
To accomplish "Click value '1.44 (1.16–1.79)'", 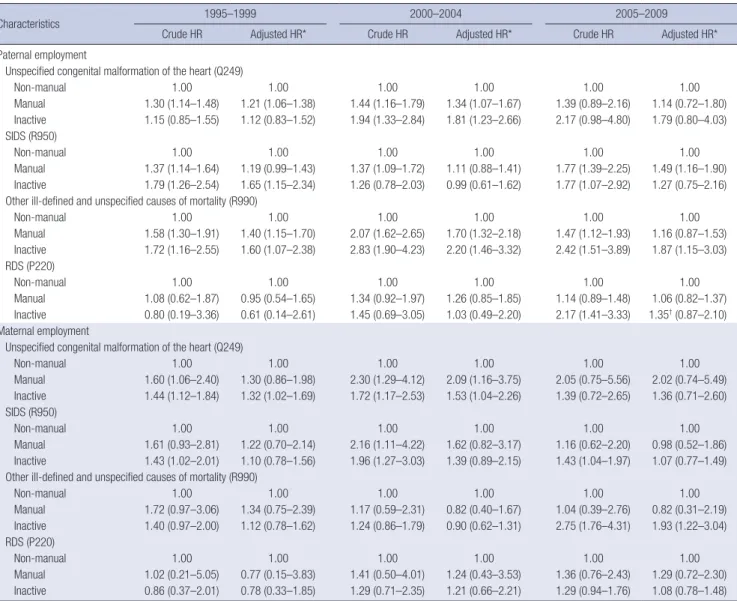I will (387, 104).
